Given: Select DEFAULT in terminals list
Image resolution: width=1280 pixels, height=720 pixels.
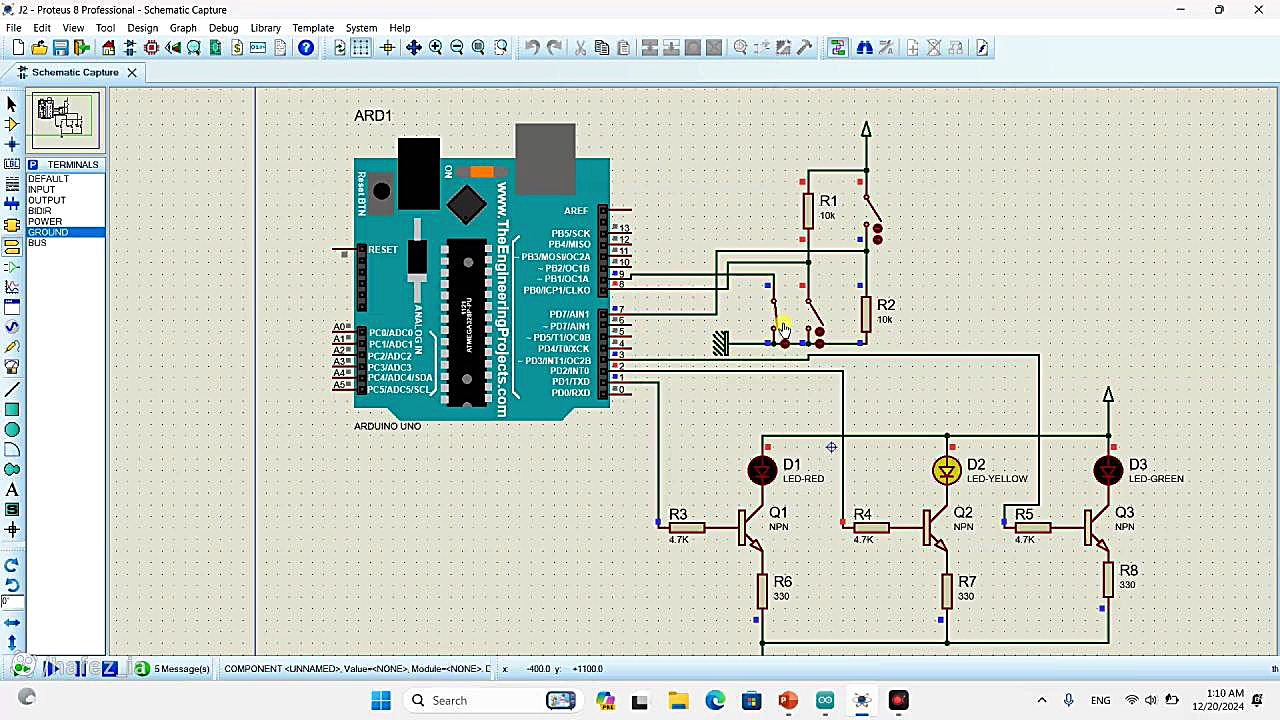Looking at the screenshot, I should click(x=48, y=179).
